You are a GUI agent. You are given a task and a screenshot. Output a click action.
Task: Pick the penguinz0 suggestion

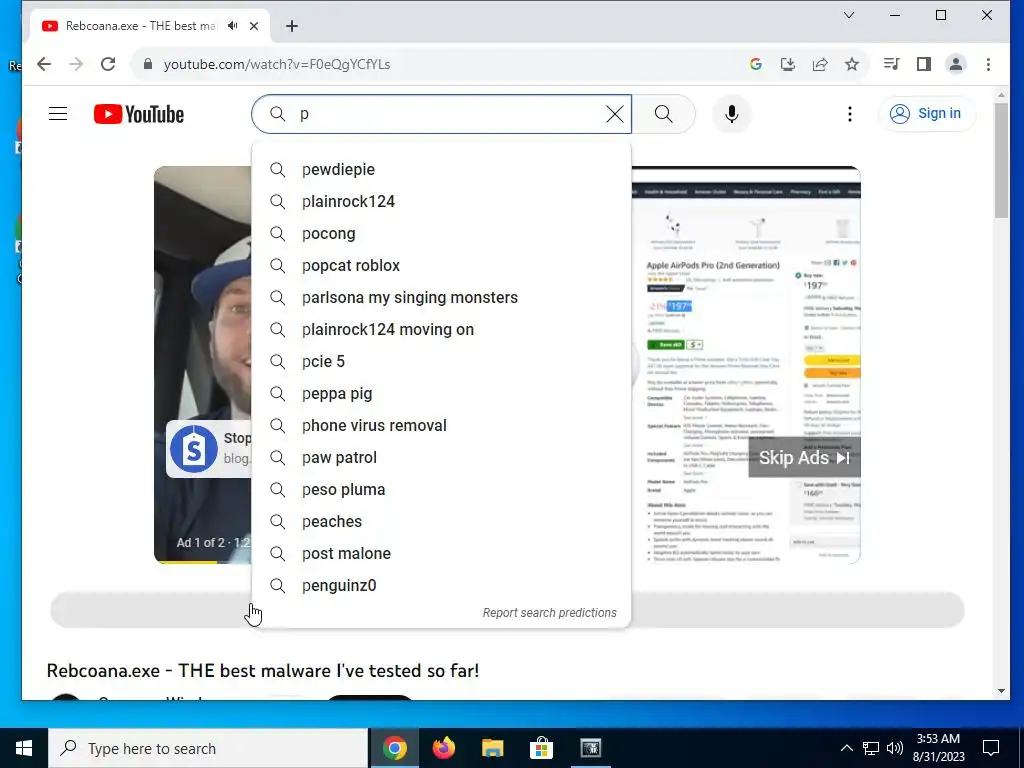coord(441,585)
